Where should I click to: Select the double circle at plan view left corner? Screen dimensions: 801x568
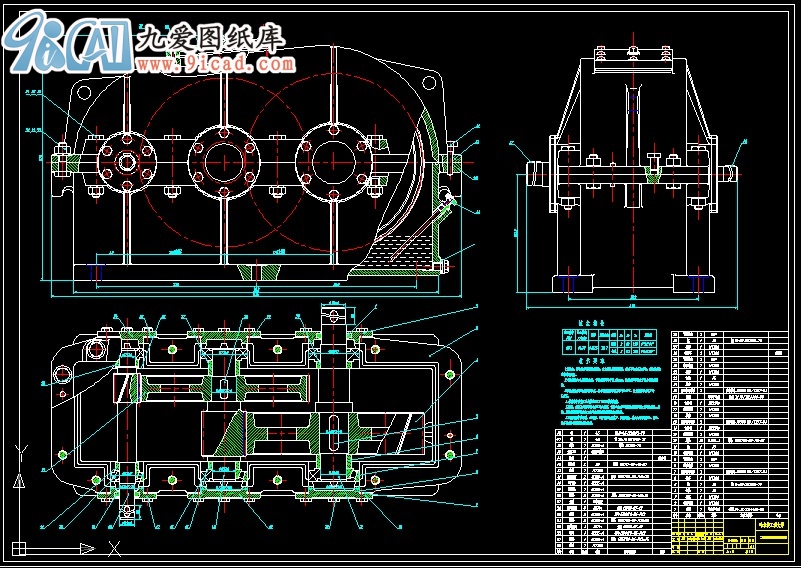[x=96, y=349]
